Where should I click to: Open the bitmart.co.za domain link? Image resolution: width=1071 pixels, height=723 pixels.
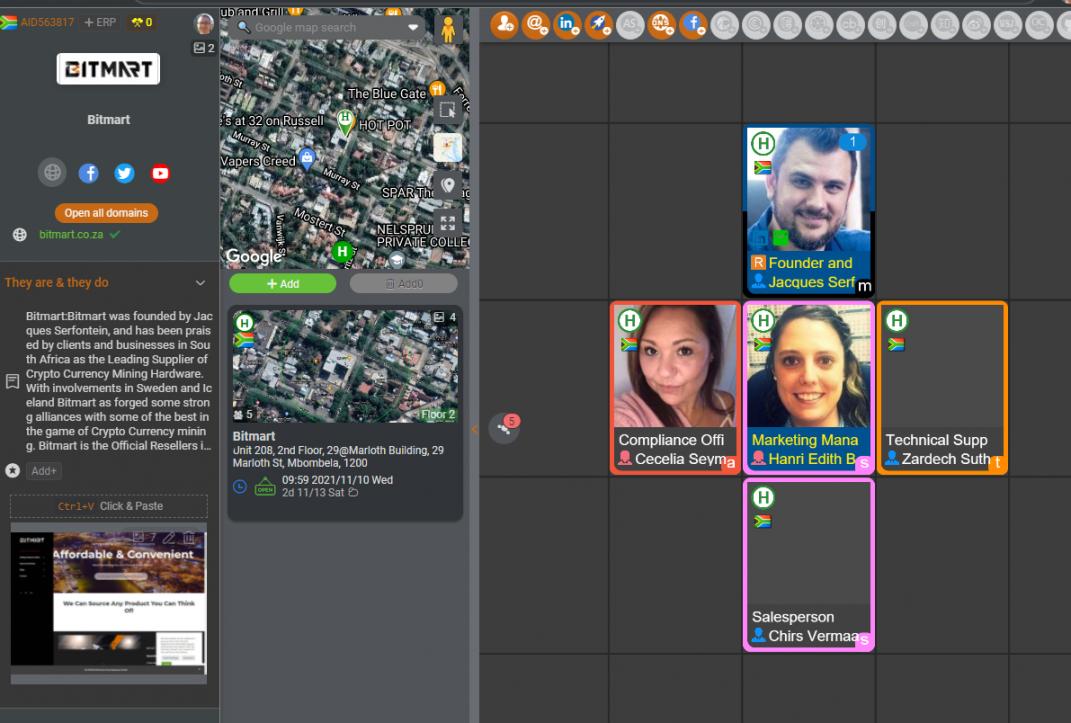point(73,234)
